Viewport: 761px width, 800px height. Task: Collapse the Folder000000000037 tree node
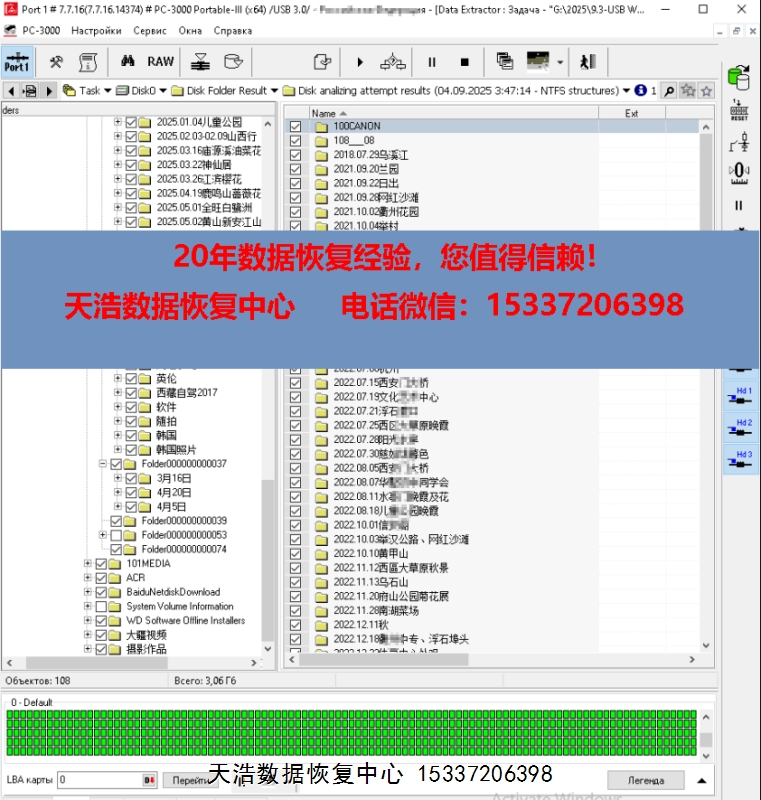tap(102, 464)
